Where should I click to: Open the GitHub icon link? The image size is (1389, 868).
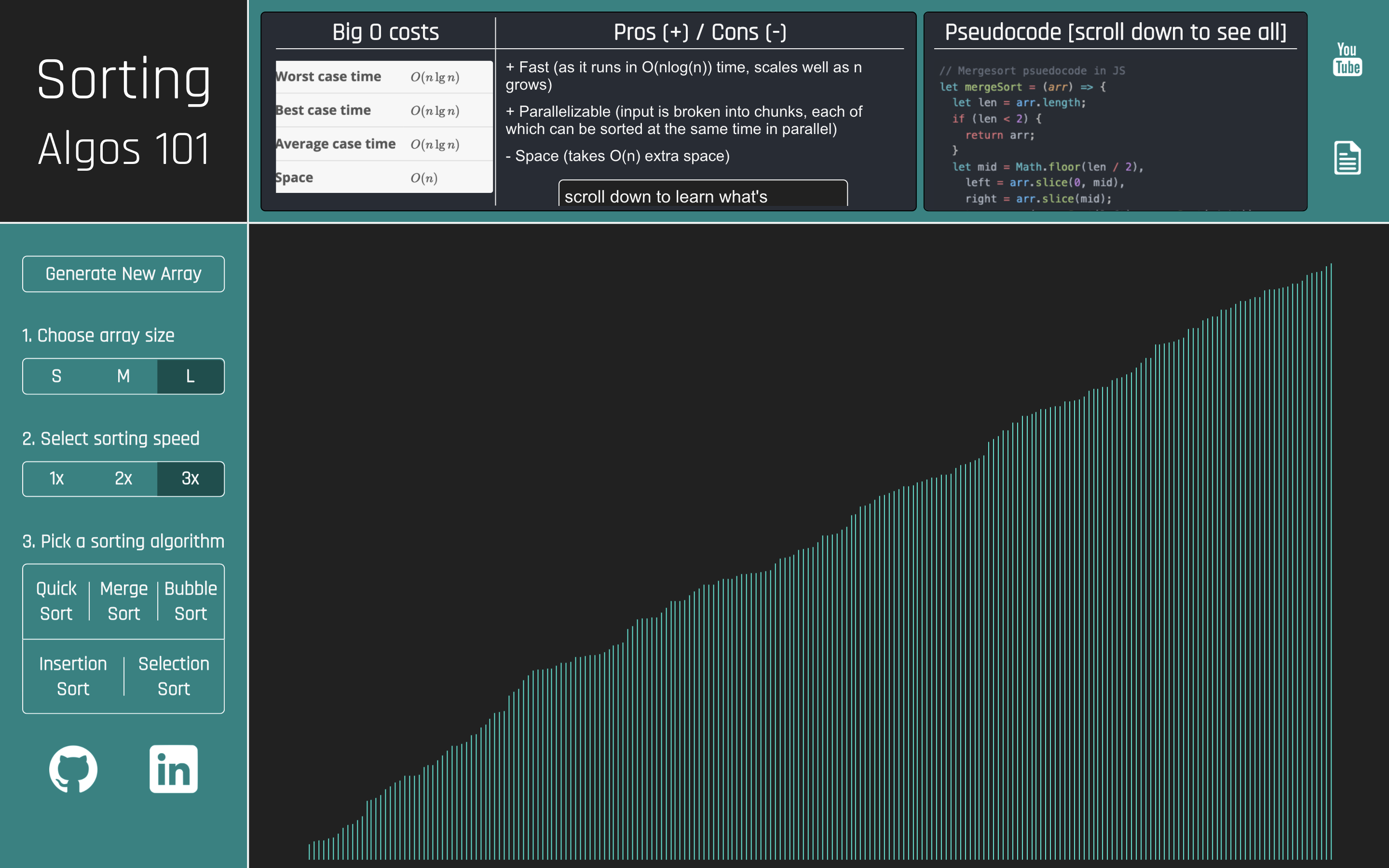(73, 769)
